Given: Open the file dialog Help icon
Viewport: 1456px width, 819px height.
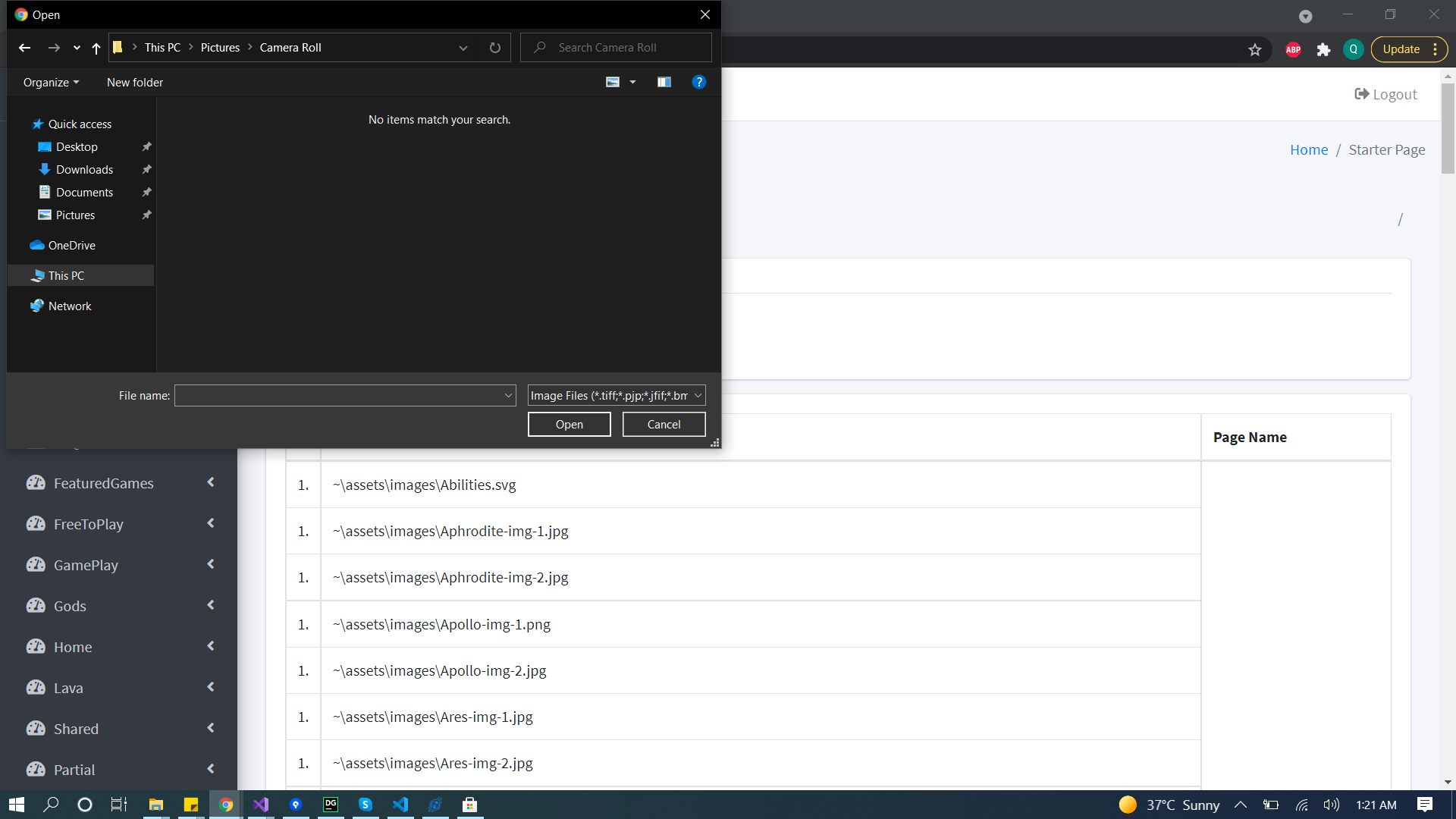Looking at the screenshot, I should pos(699,82).
